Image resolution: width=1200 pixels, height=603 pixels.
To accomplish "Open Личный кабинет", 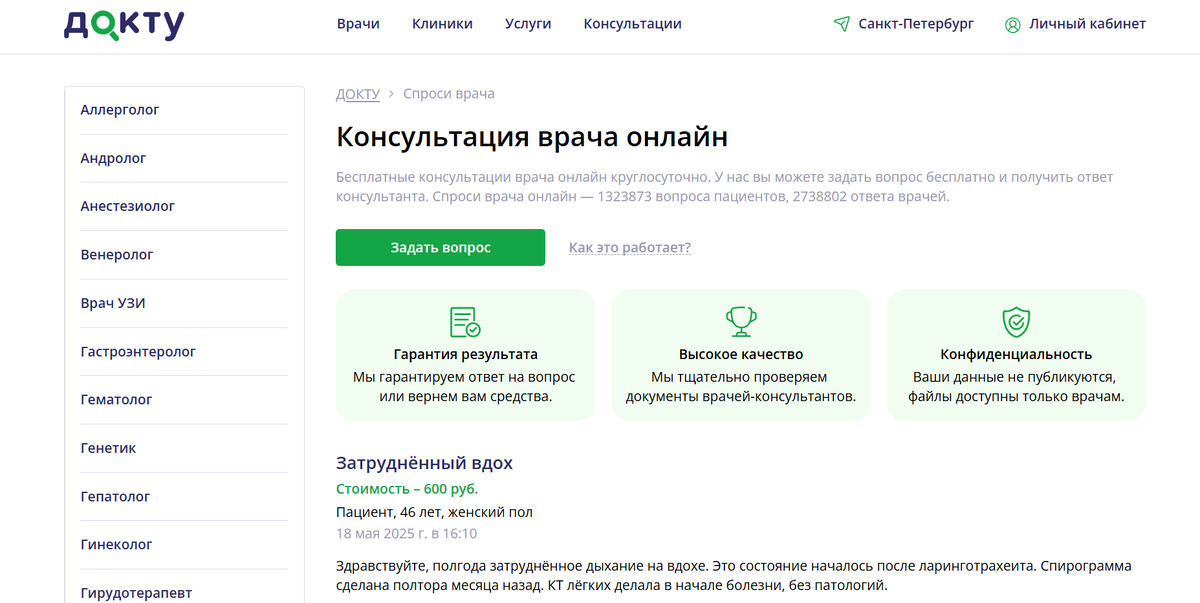I will click(1088, 24).
